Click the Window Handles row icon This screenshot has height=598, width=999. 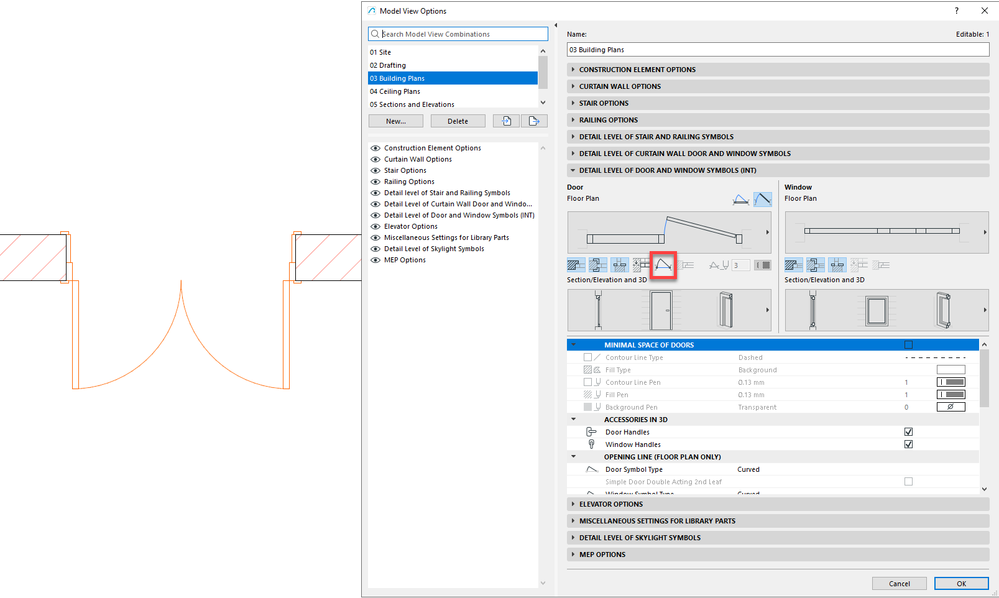(591, 445)
